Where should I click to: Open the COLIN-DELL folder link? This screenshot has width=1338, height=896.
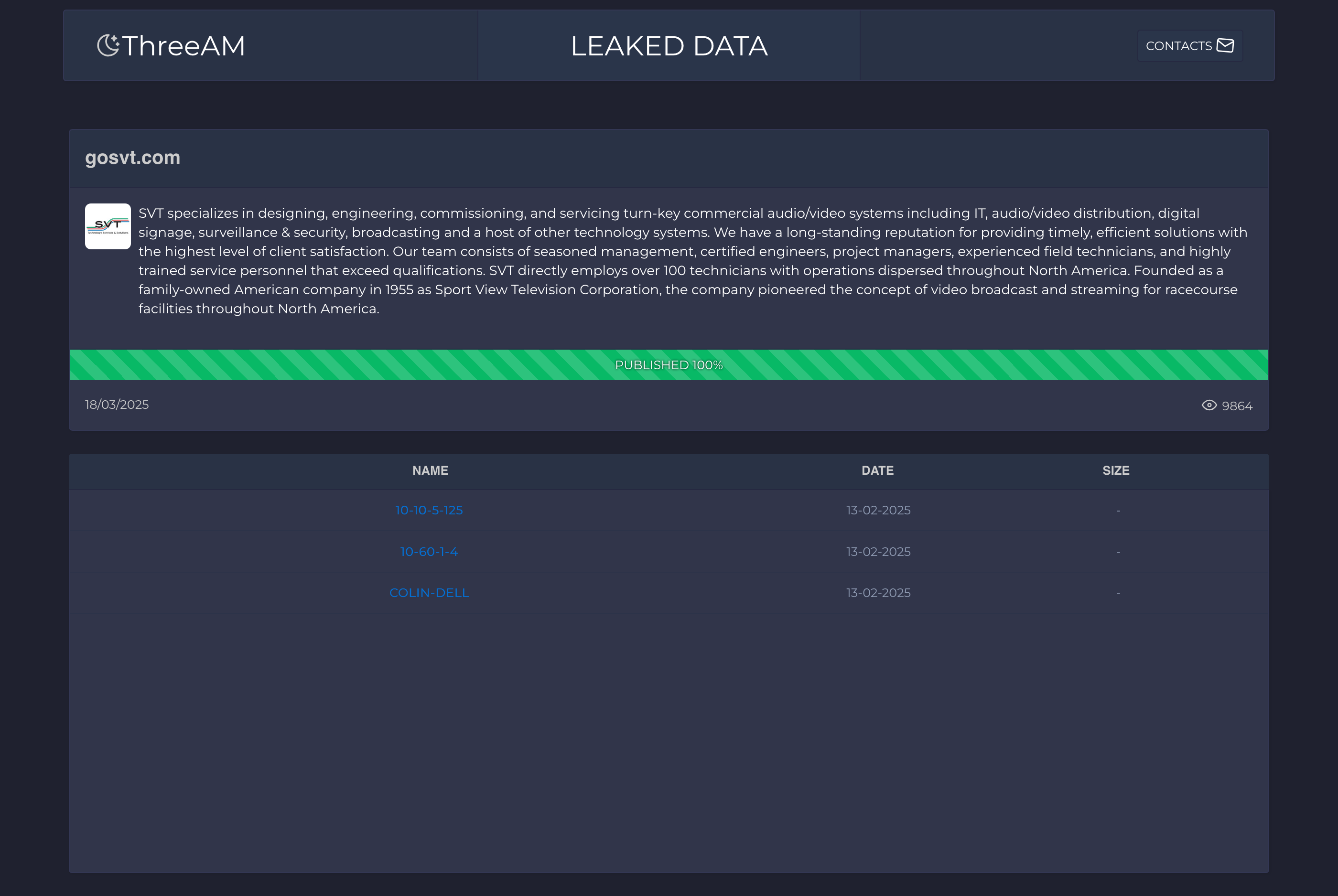429,593
